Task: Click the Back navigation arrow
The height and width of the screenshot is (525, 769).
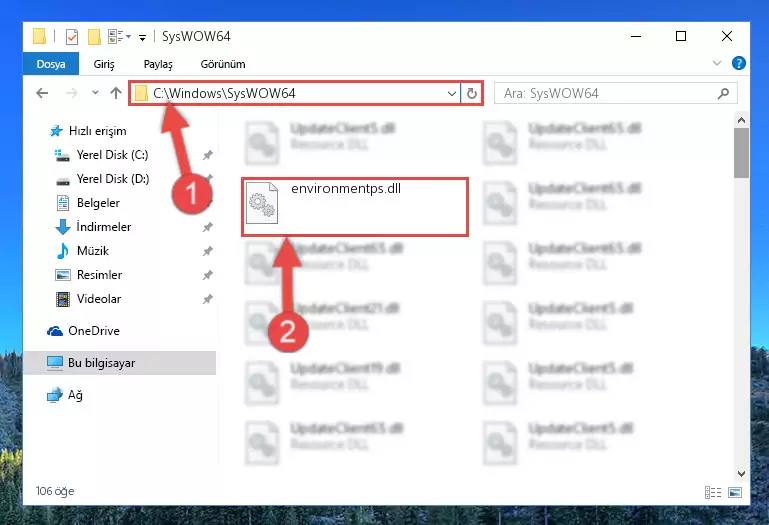Action: tap(42, 93)
